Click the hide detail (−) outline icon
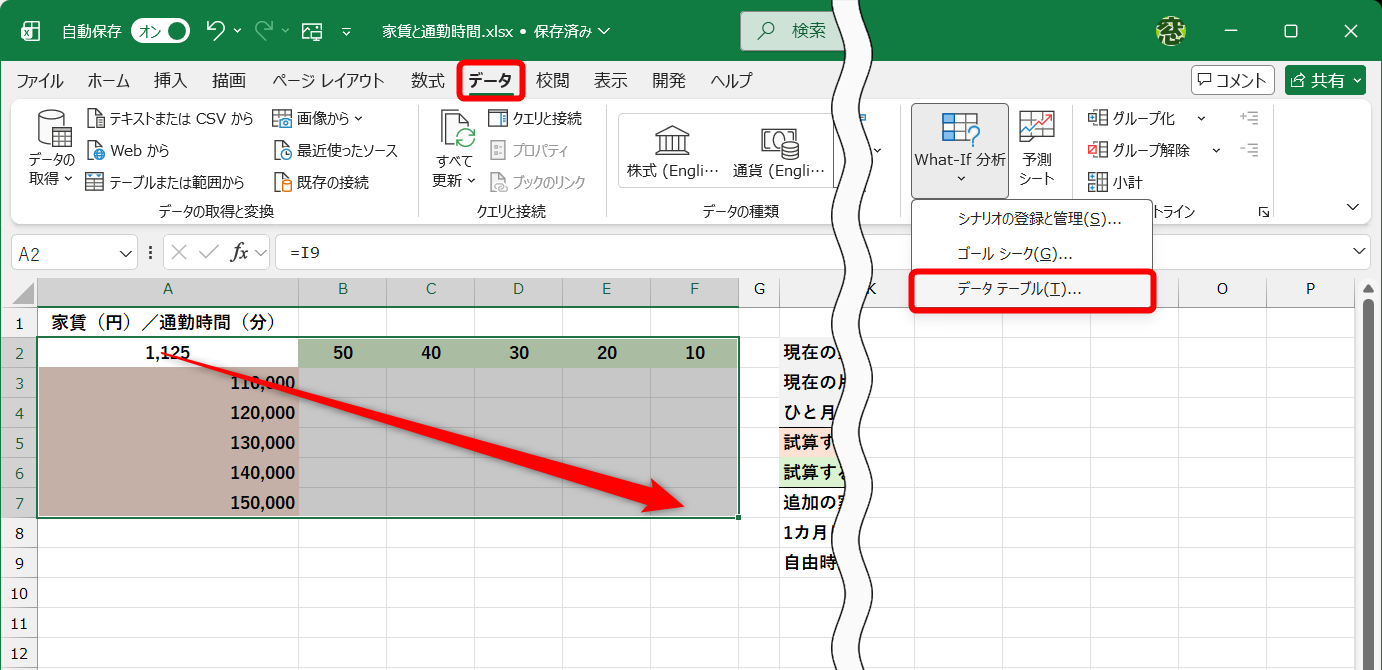 [x=1249, y=150]
